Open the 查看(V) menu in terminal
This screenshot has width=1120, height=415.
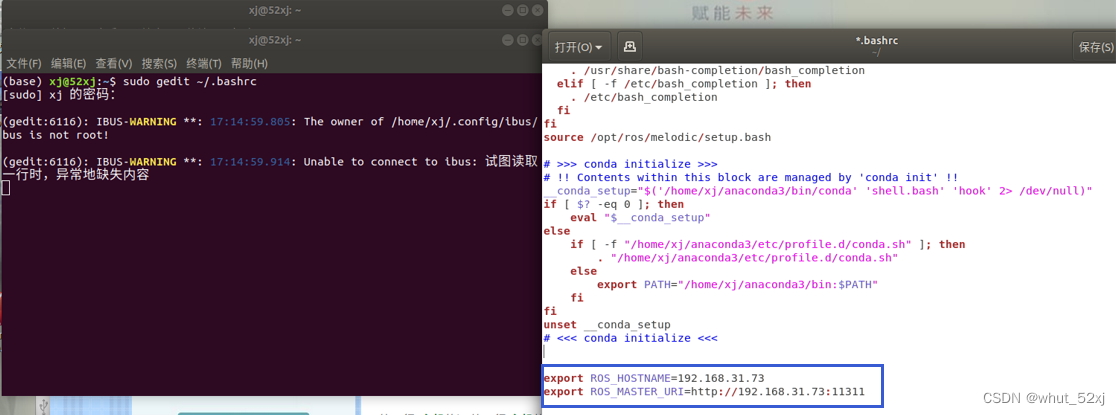pos(114,64)
